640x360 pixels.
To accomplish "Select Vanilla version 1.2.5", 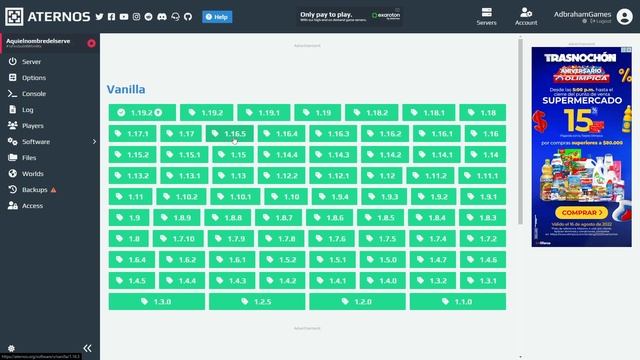I will (x=257, y=302).
